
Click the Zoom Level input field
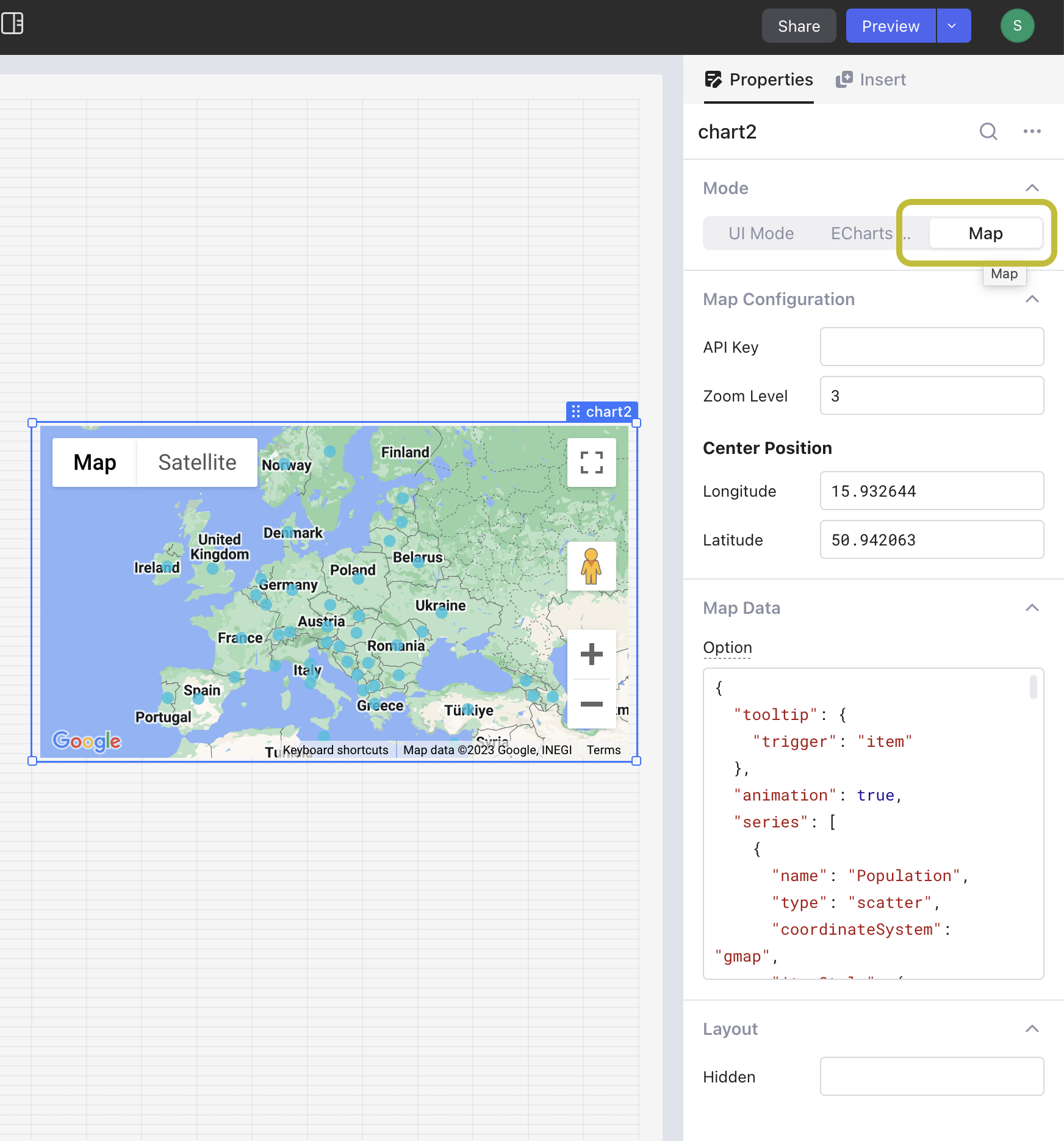(x=932, y=396)
